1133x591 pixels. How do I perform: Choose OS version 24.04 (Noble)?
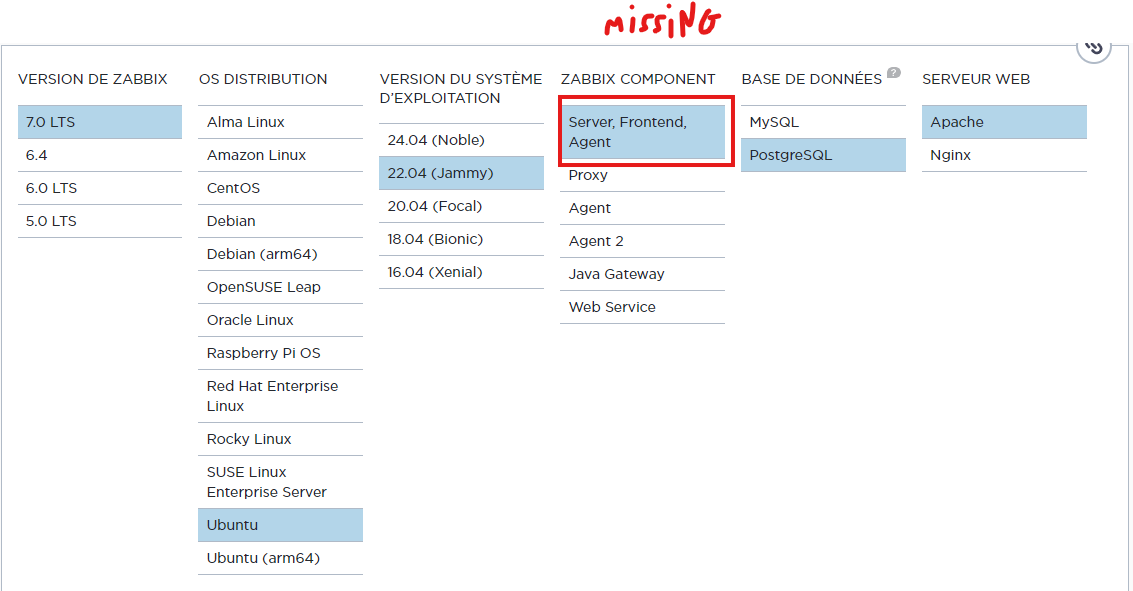coord(461,140)
